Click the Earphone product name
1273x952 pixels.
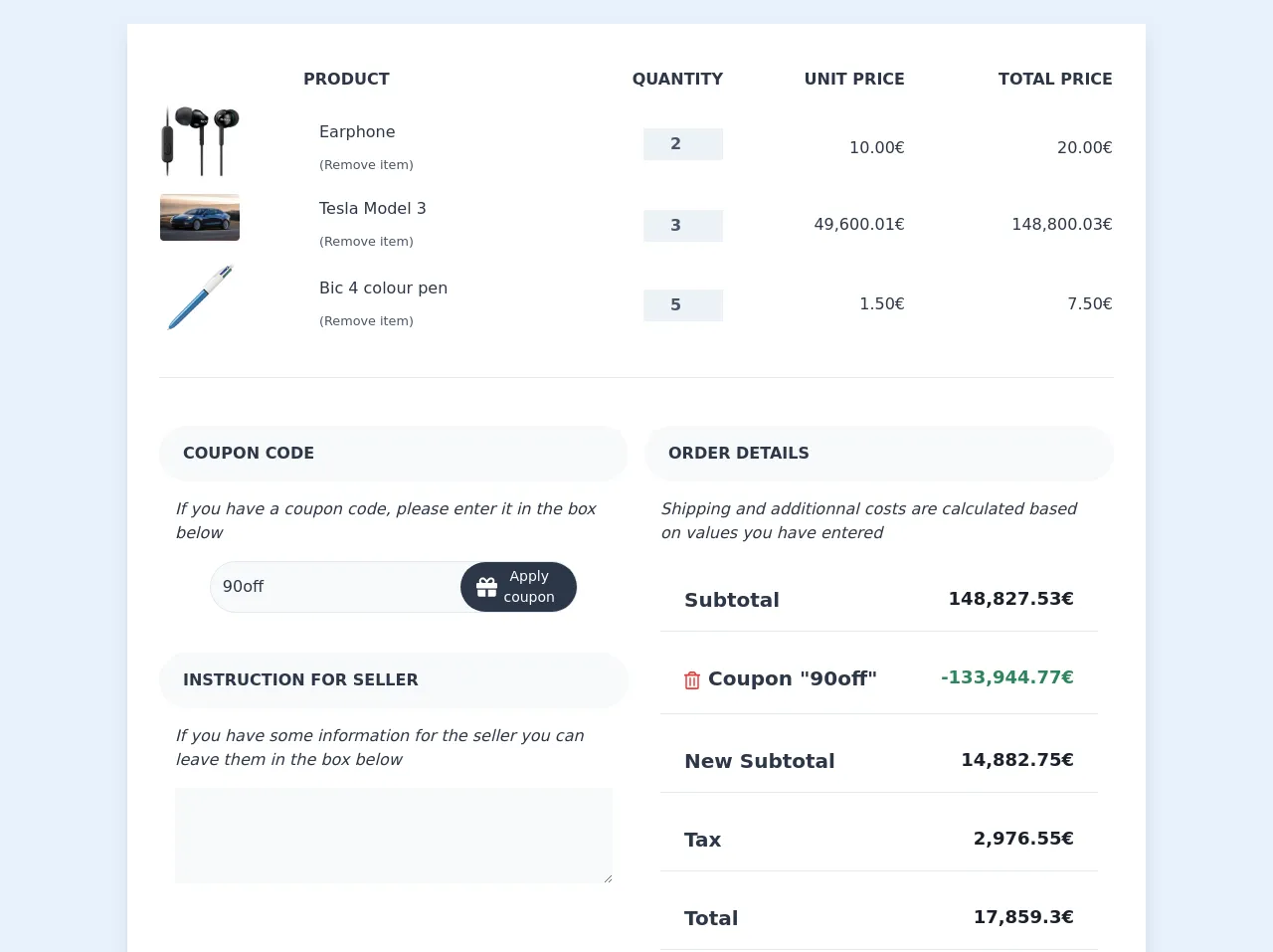357,132
